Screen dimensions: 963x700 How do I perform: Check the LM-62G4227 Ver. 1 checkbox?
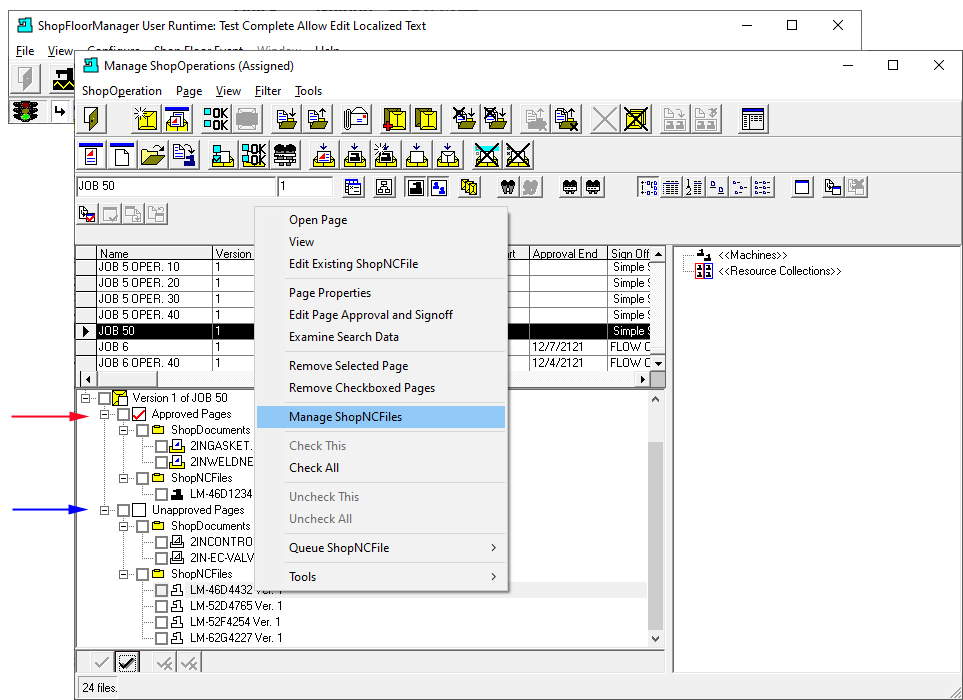[x=162, y=638]
